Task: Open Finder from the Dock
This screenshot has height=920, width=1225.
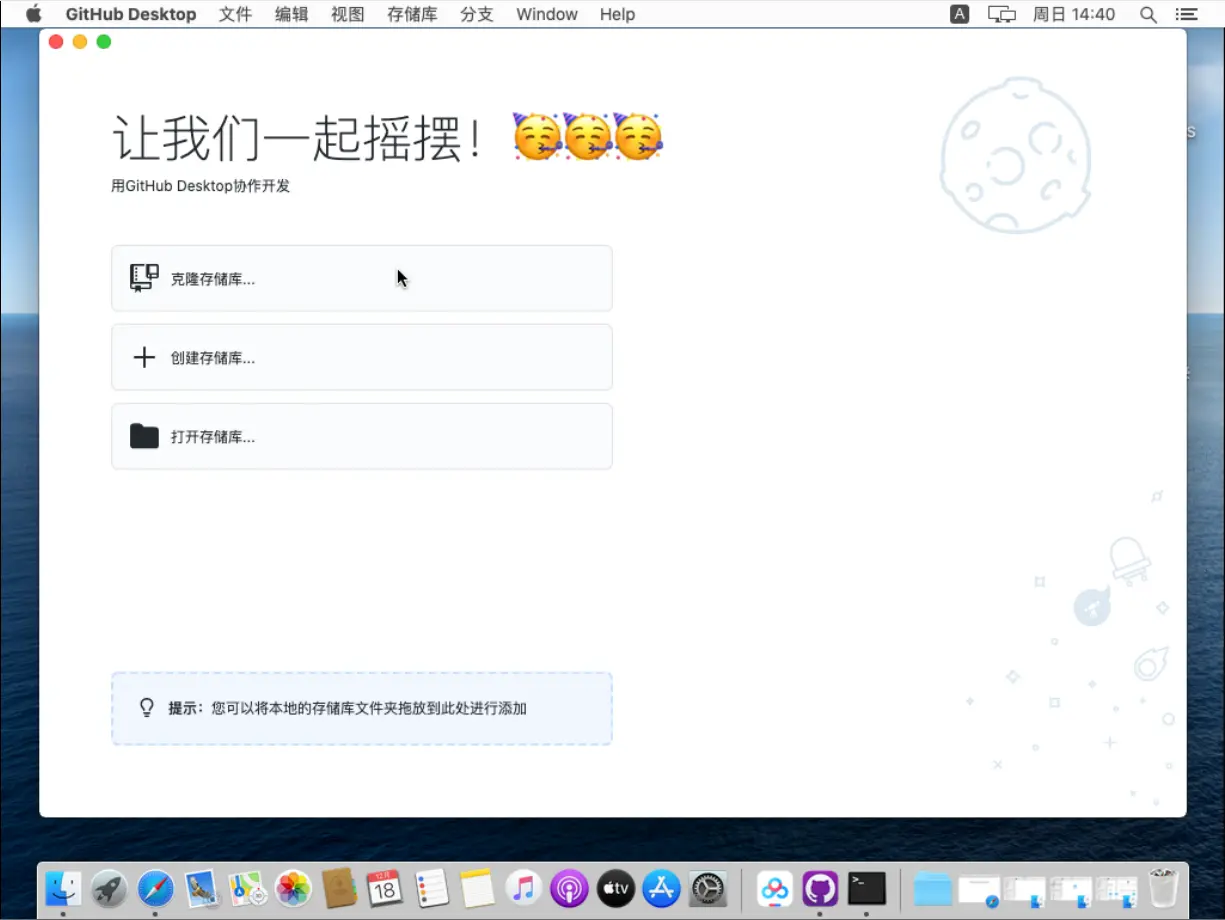Action: [64, 887]
